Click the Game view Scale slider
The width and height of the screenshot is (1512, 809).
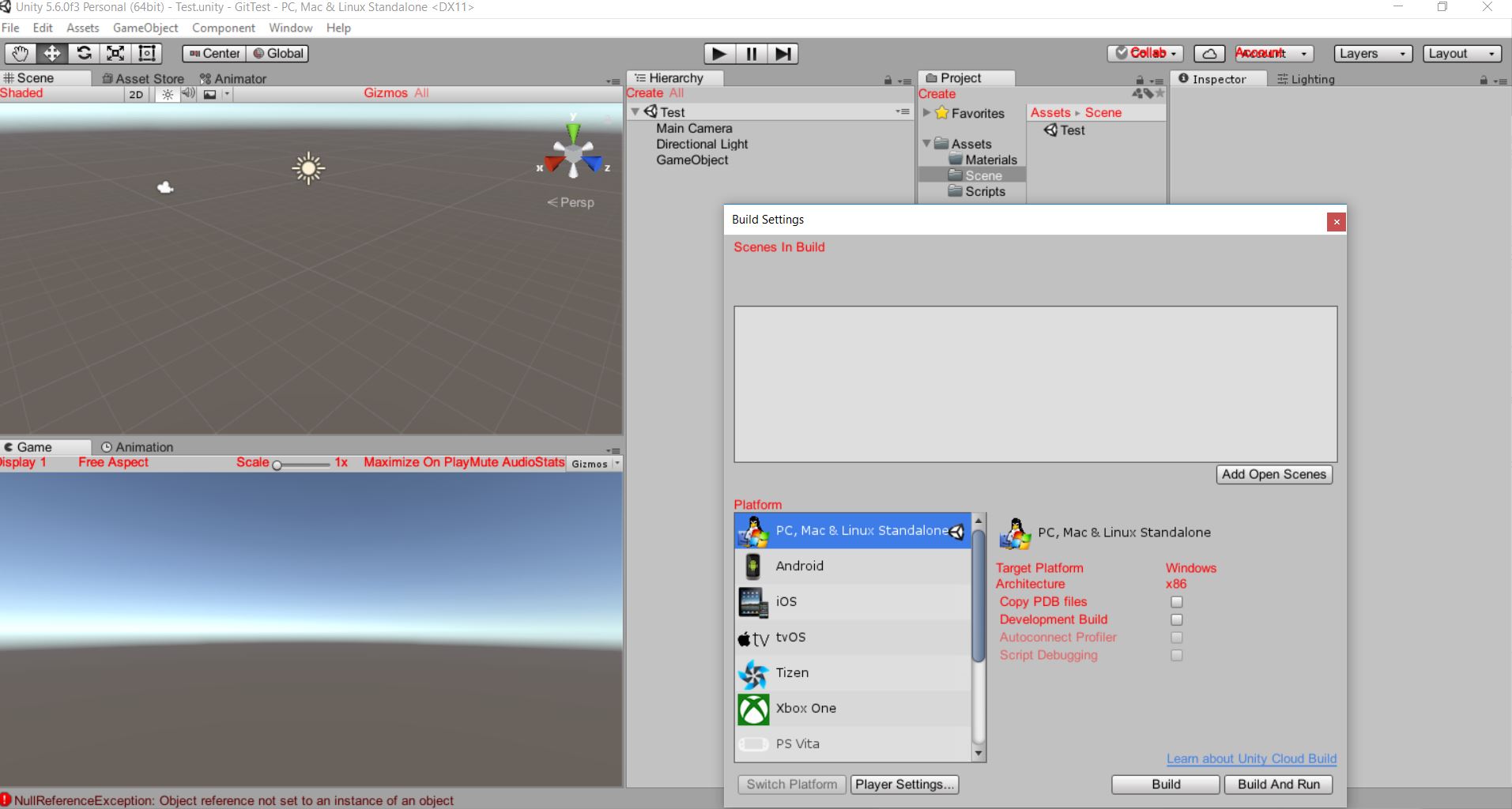point(302,465)
